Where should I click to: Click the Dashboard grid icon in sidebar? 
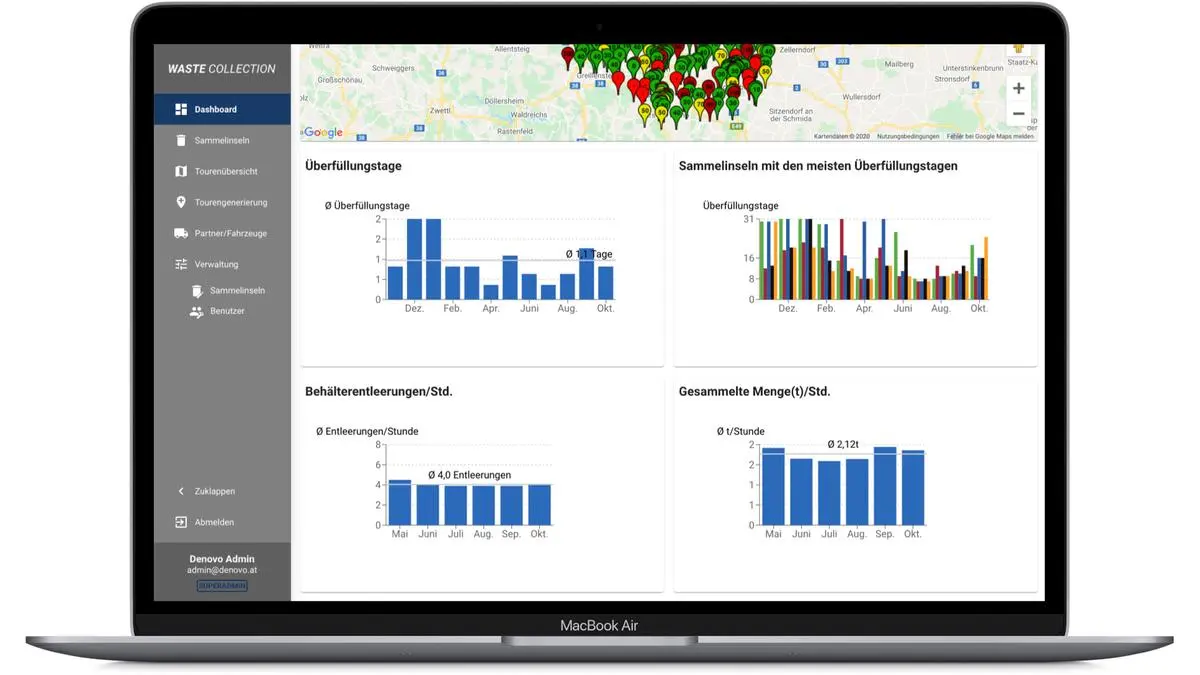point(181,109)
